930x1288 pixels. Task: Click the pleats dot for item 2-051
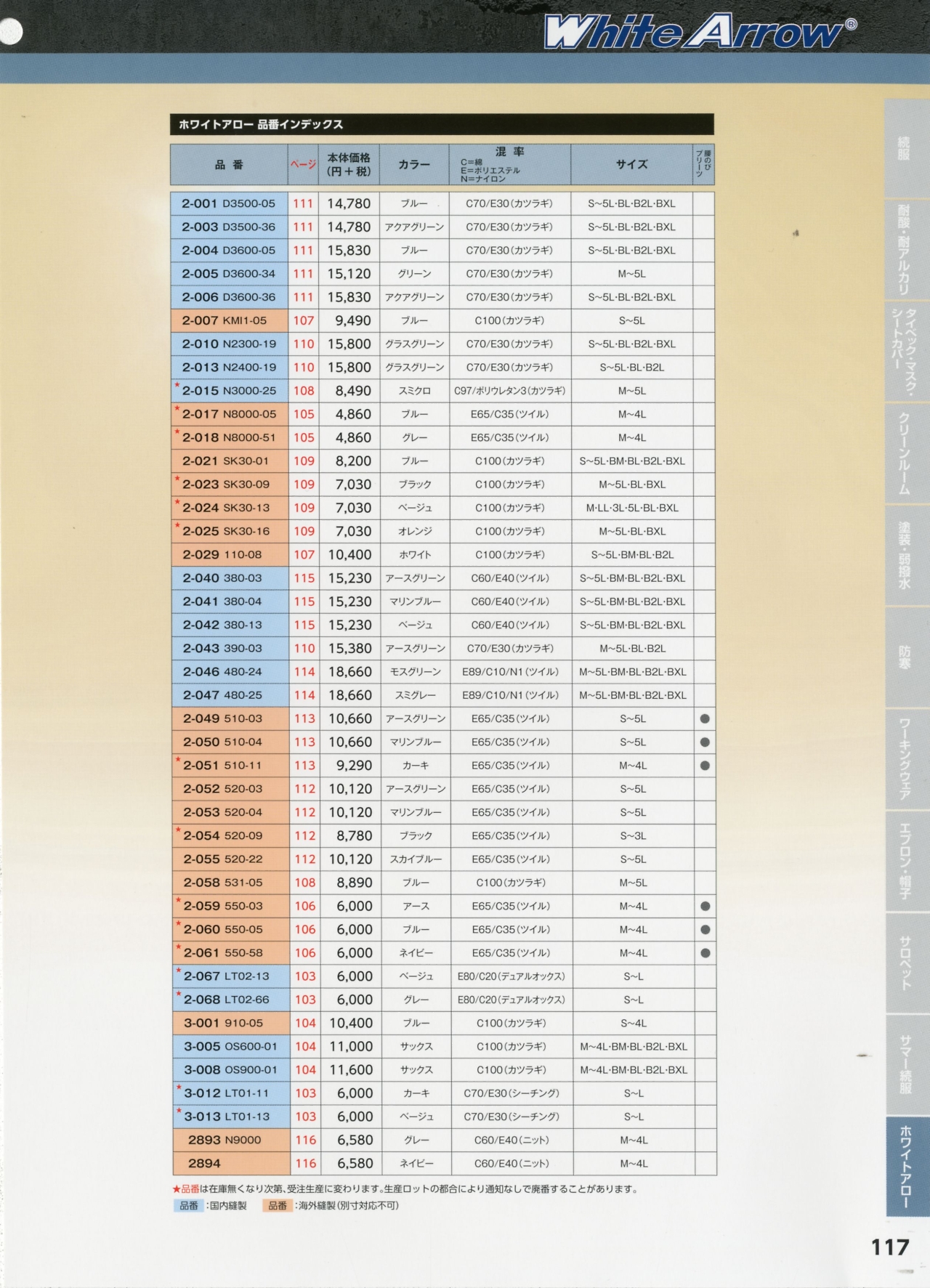coord(704,765)
